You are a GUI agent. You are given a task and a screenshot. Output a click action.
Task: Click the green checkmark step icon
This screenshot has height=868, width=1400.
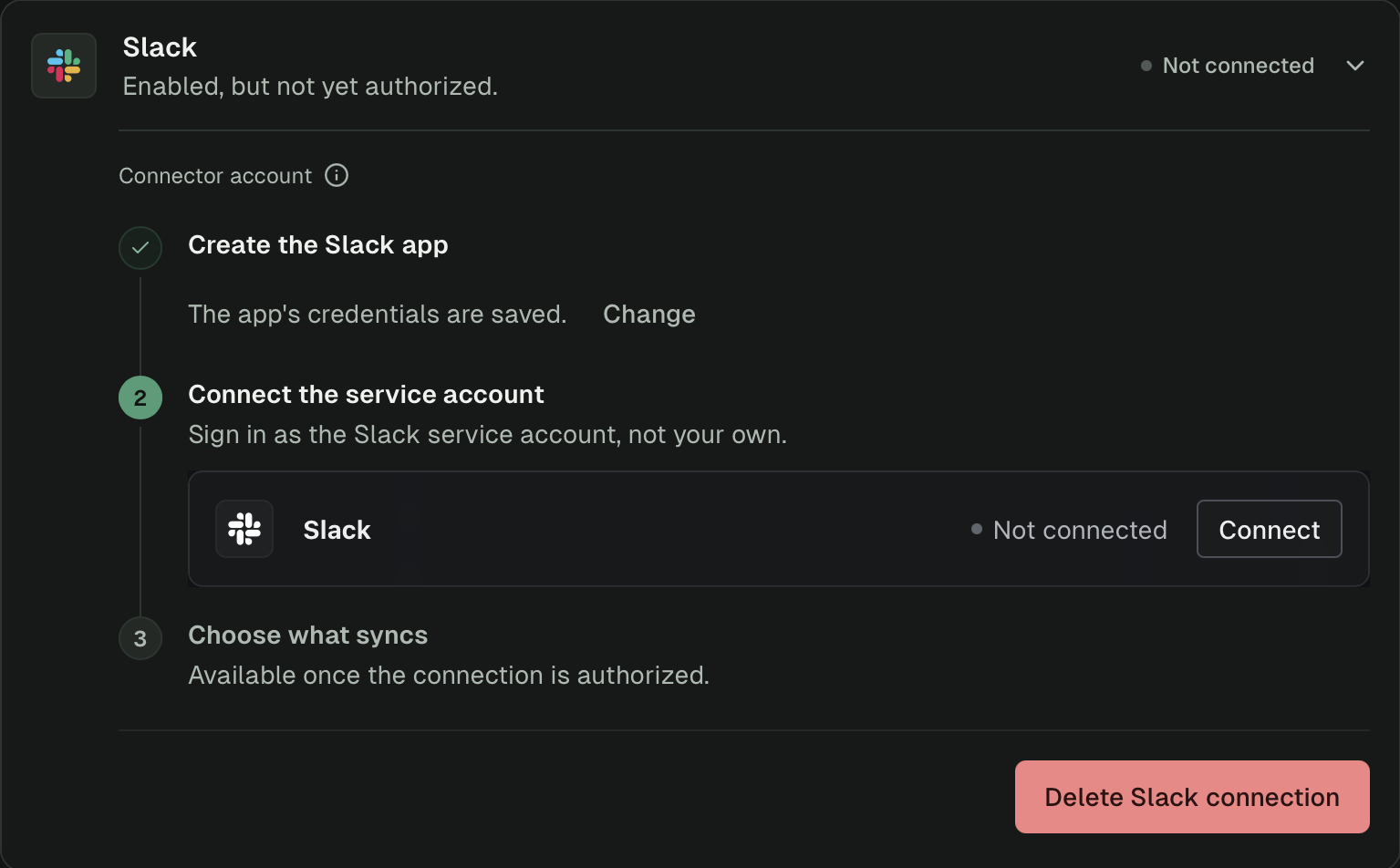(x=140, y=247)
